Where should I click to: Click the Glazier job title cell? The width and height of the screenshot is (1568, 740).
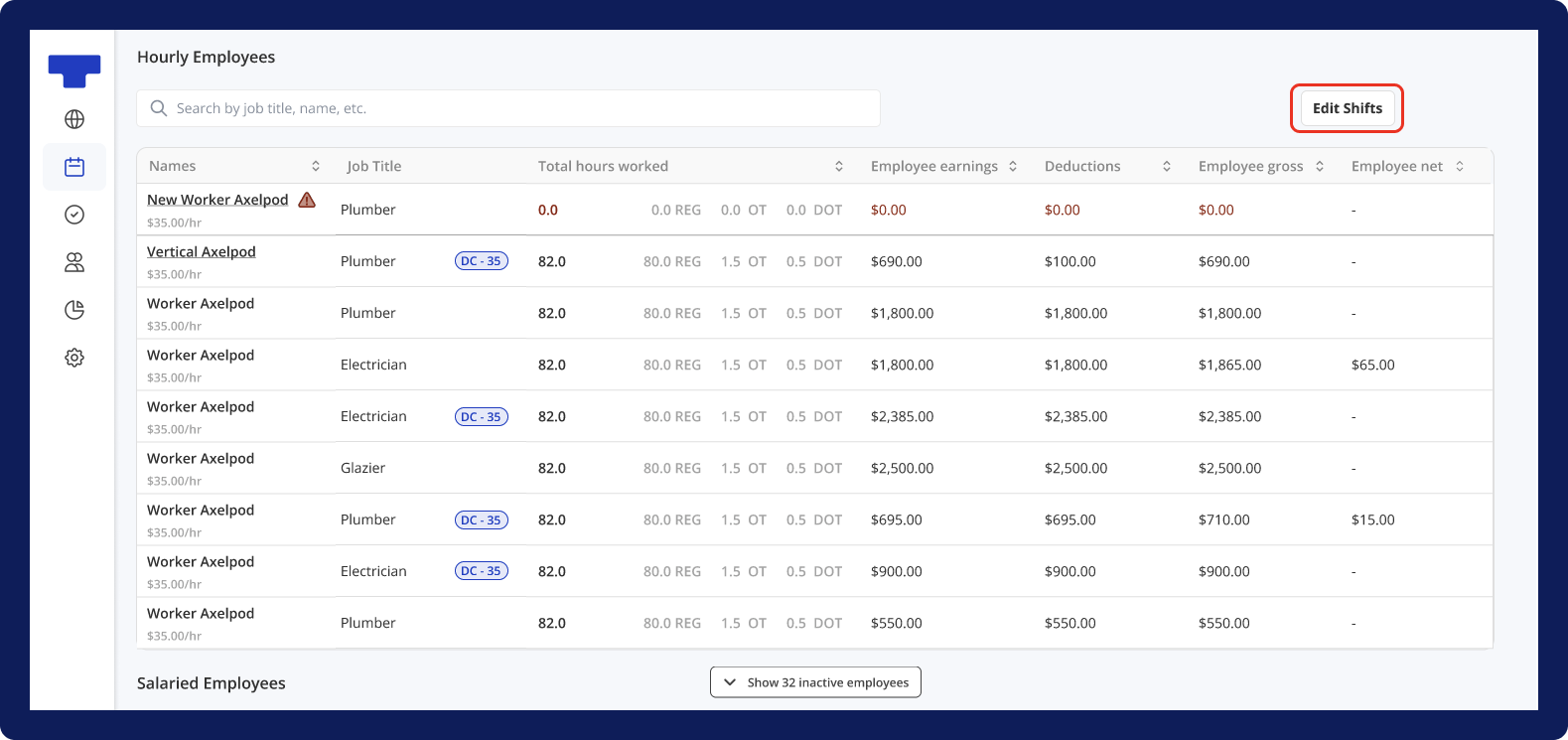(x=363, y=468)
